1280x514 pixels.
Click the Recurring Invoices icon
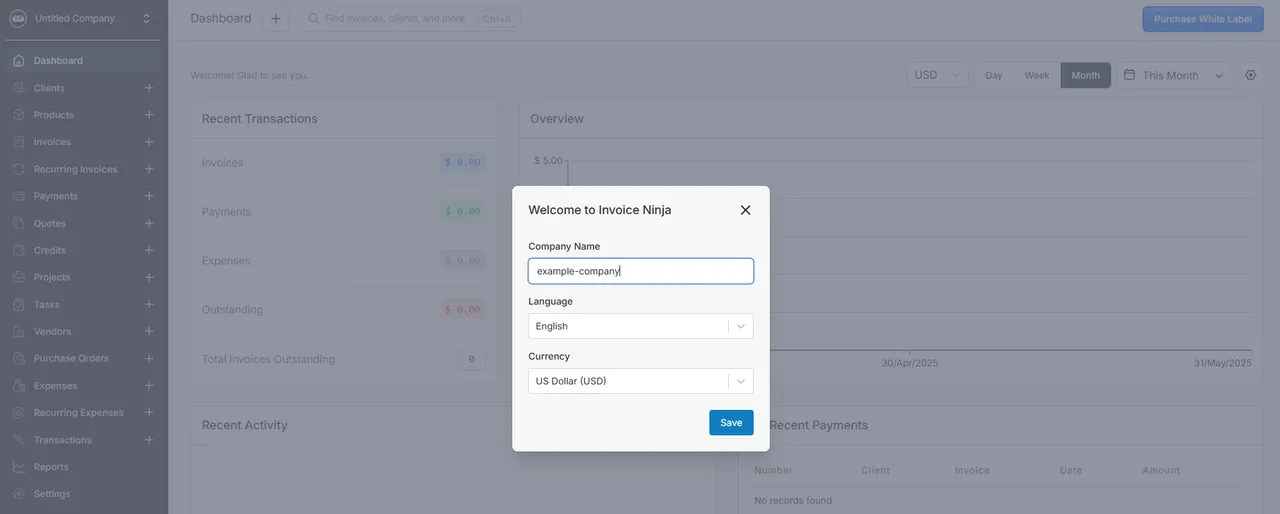click(x=18, y=169)
